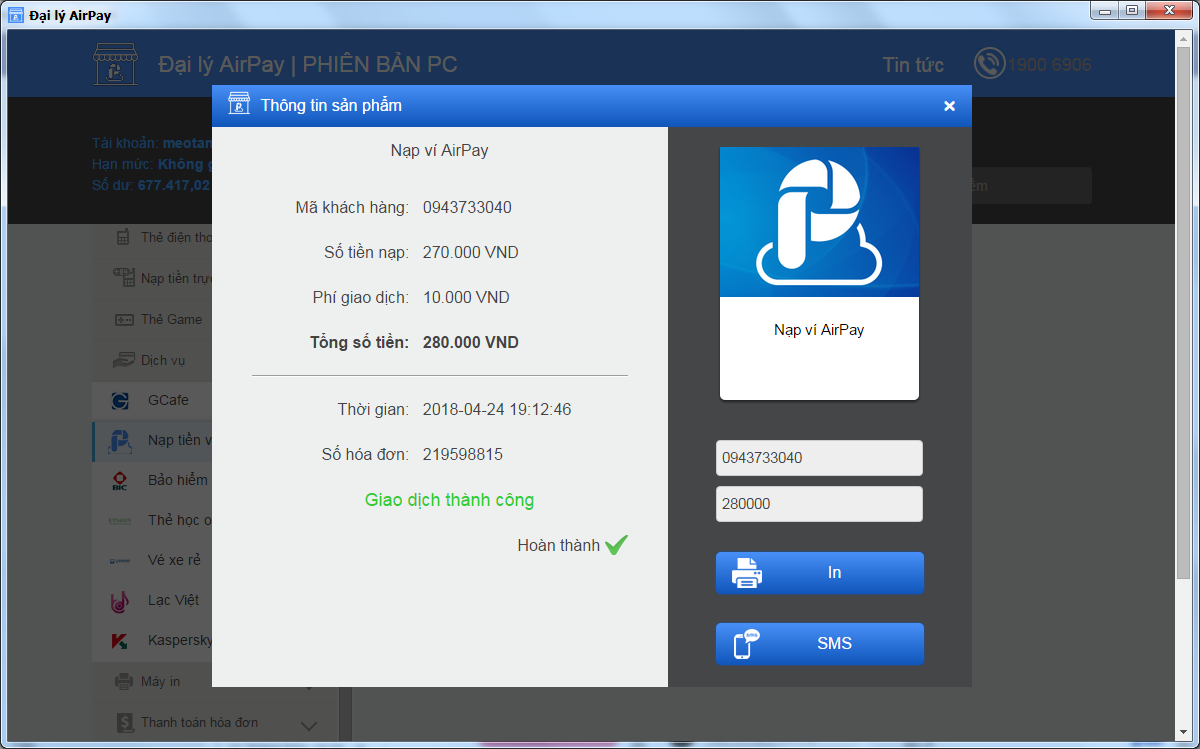Send receipt via SMS button
Viewport: 1200px width, 749px height.
click(x=820, y=644)
